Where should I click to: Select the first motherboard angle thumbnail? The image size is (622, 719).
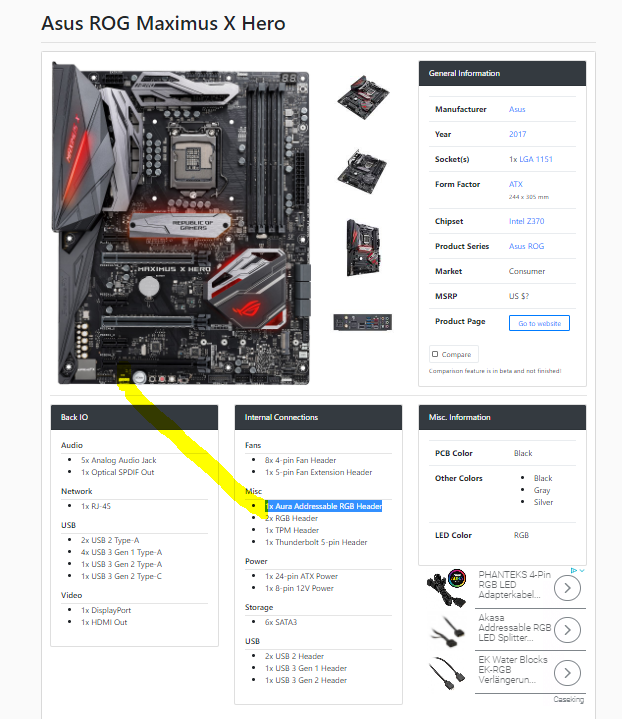[363, 97]
